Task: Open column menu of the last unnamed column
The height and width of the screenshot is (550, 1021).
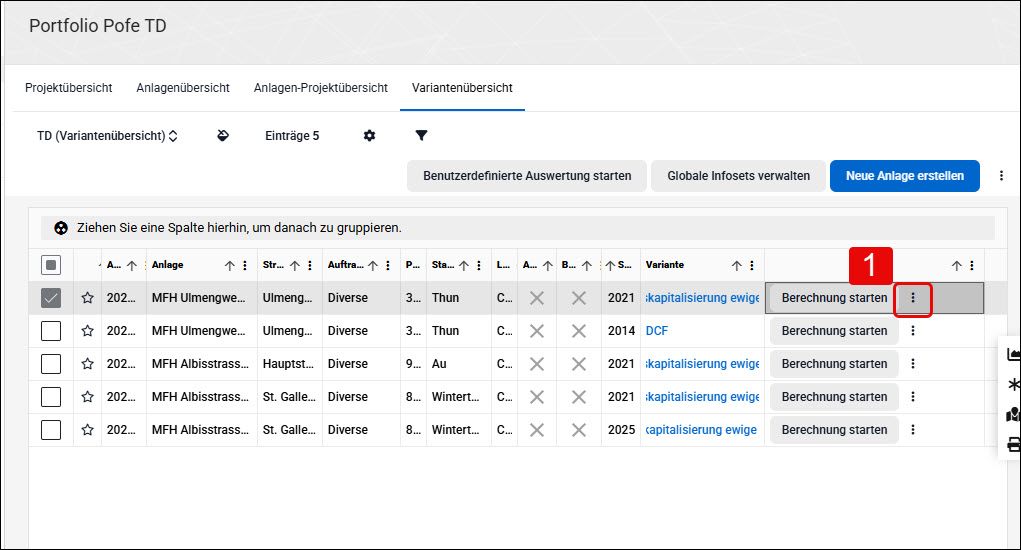Action: coord(972,266)
